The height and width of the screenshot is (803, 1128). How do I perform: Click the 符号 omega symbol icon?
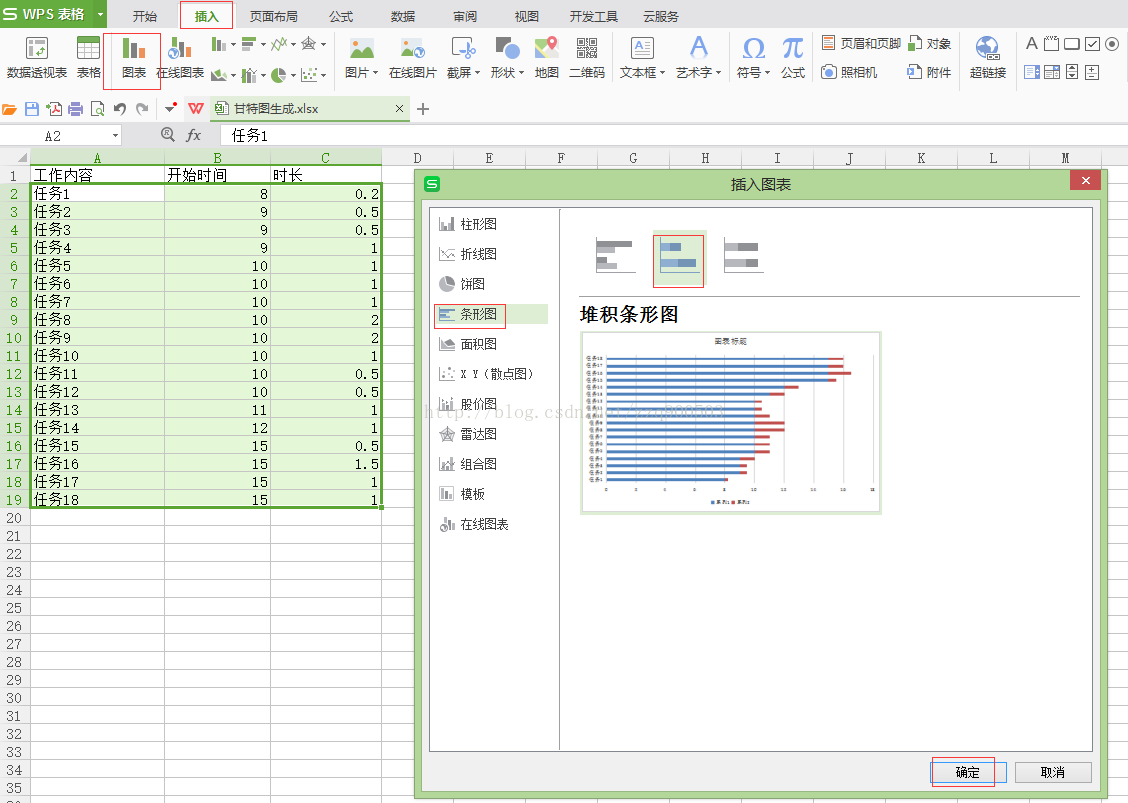[753, 48]
